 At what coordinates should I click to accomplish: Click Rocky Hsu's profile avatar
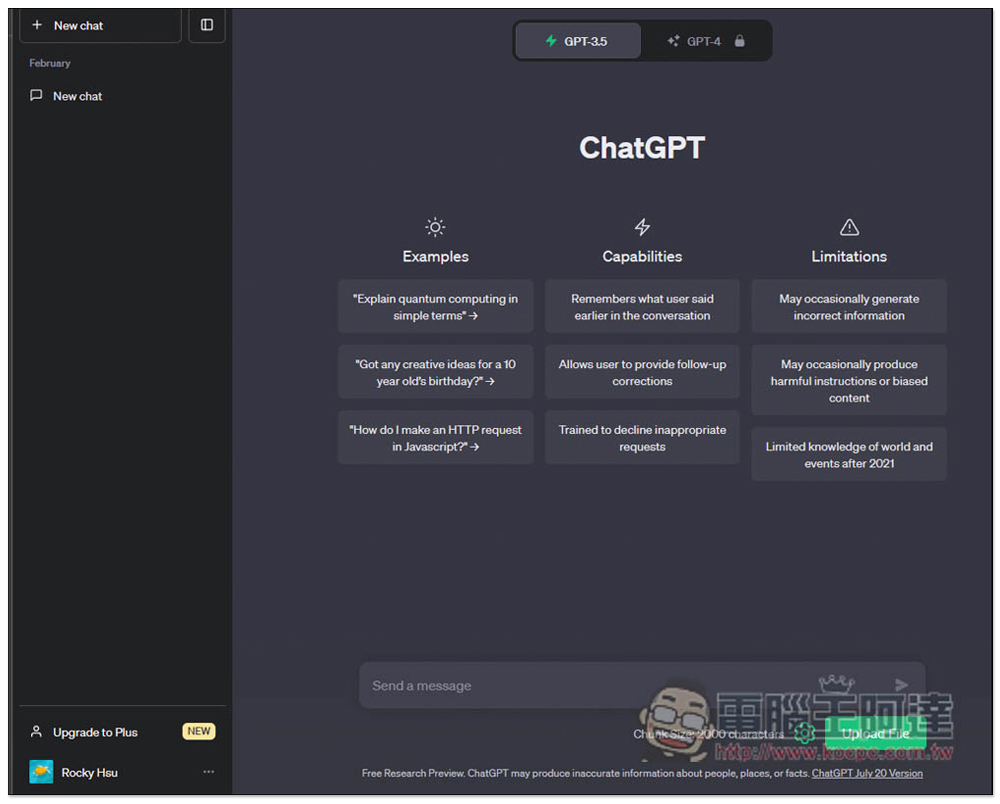click(x=41, y=771)
